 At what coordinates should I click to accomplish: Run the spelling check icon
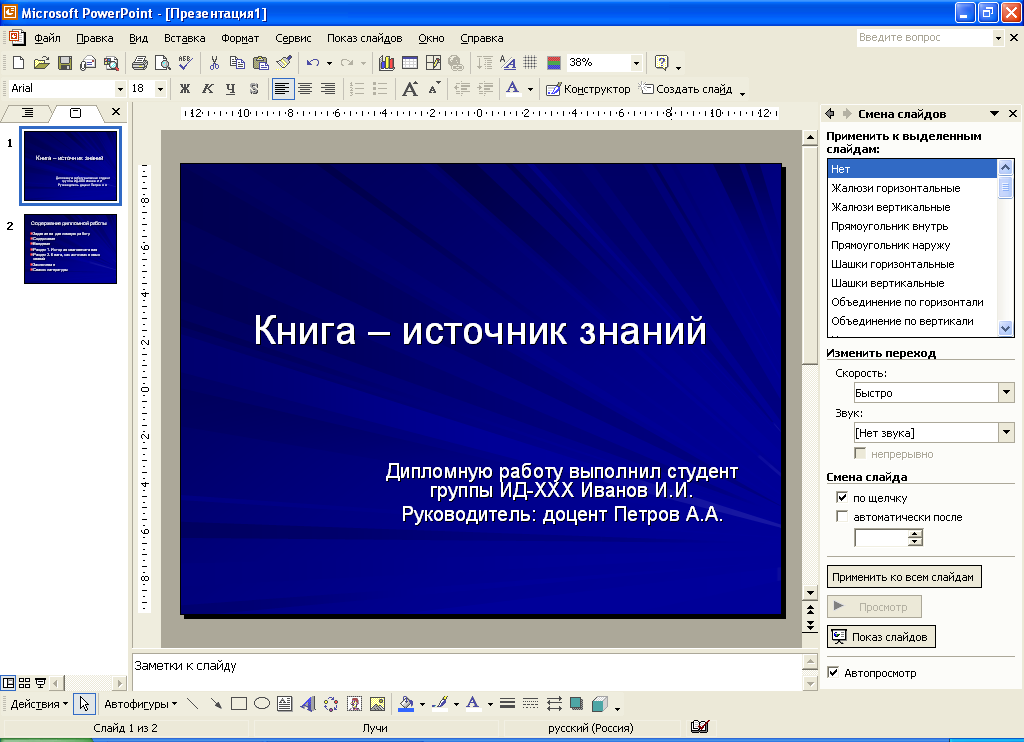pos(185,63)
